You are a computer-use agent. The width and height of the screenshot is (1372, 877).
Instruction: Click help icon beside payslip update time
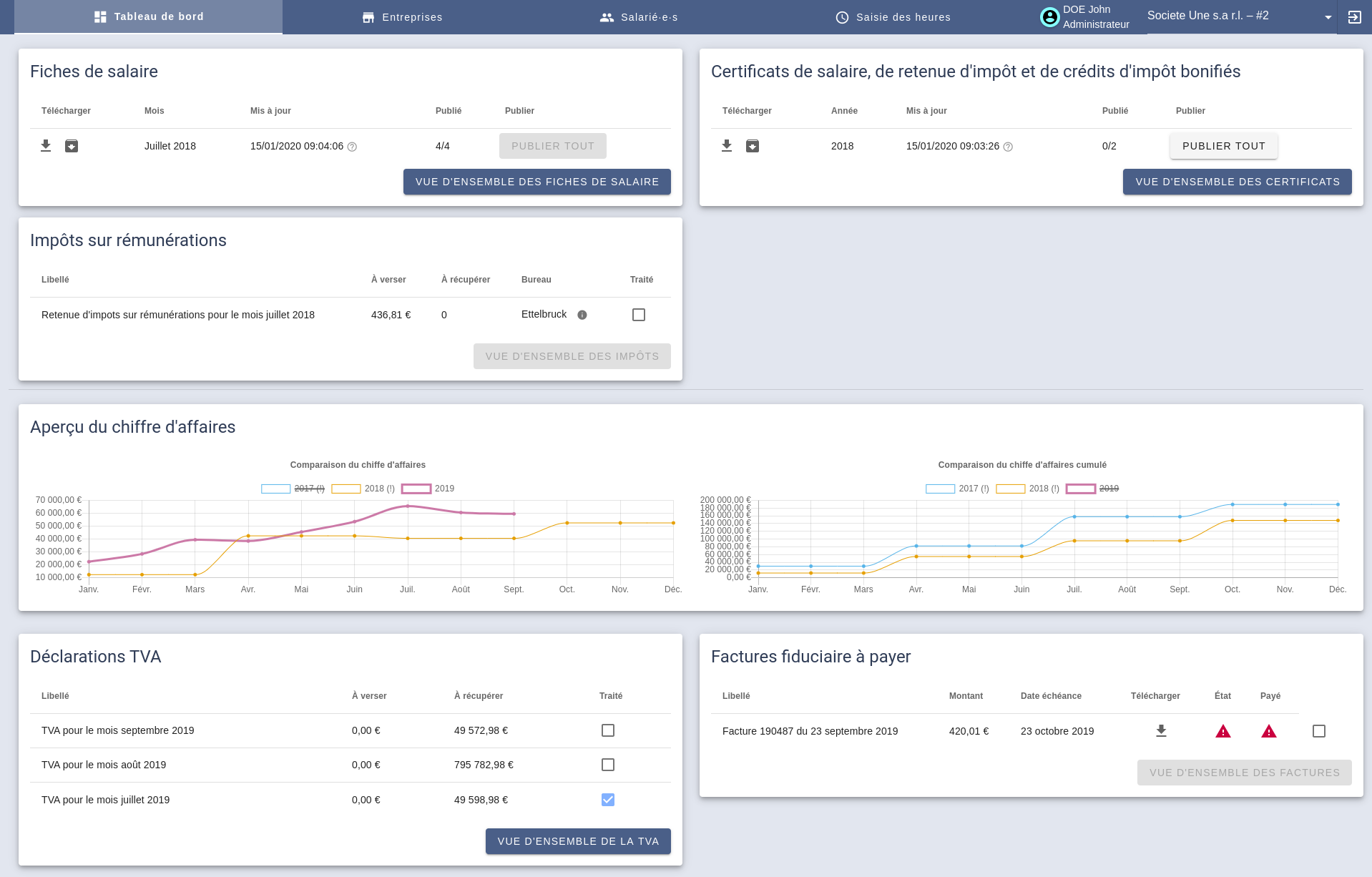click(352, 147)
